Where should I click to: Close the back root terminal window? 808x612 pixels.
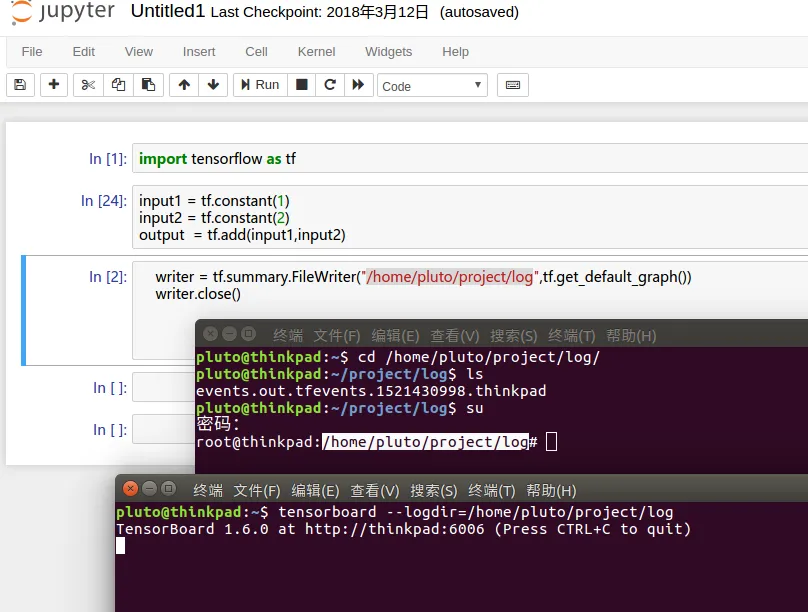(210, 334)
